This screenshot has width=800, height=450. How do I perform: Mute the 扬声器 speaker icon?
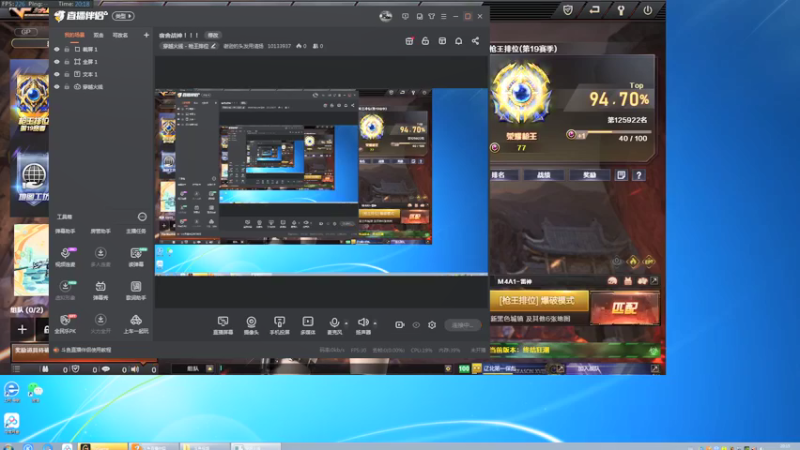tap(363, 324)
